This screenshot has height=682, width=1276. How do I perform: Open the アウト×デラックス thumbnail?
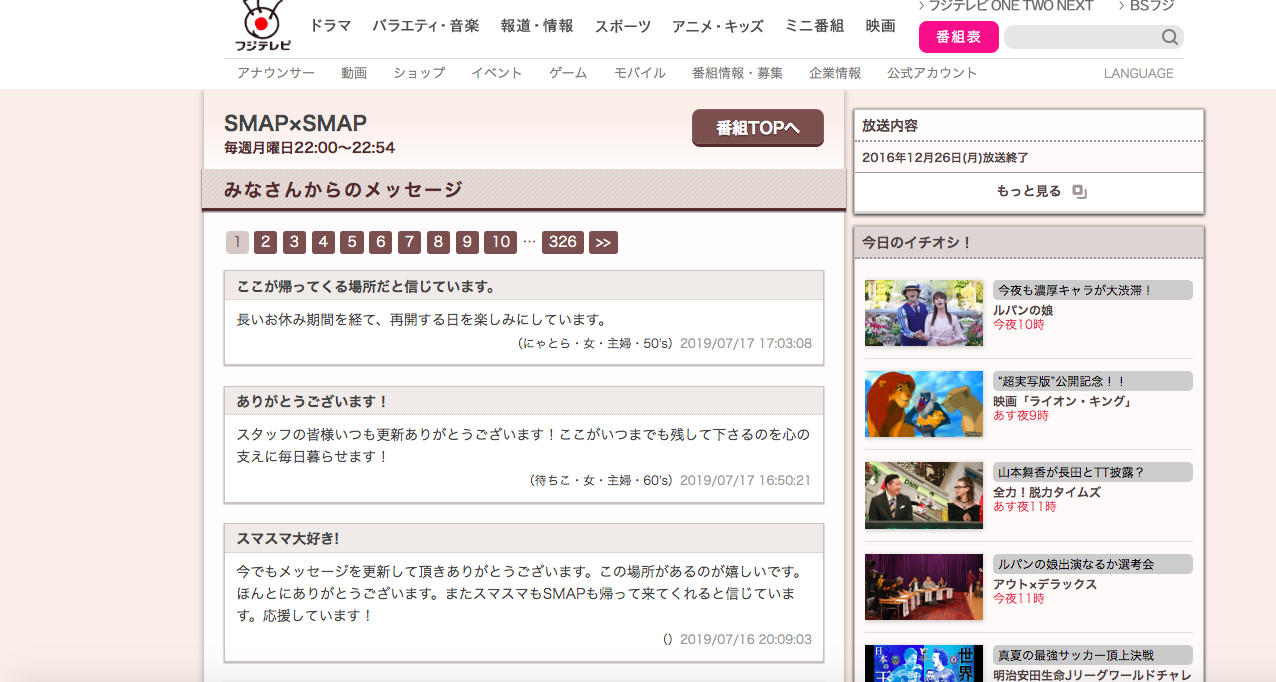coord(923,586)
